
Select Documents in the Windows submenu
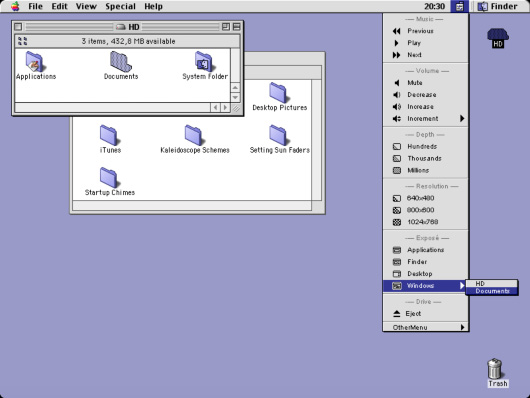[492, 291]
